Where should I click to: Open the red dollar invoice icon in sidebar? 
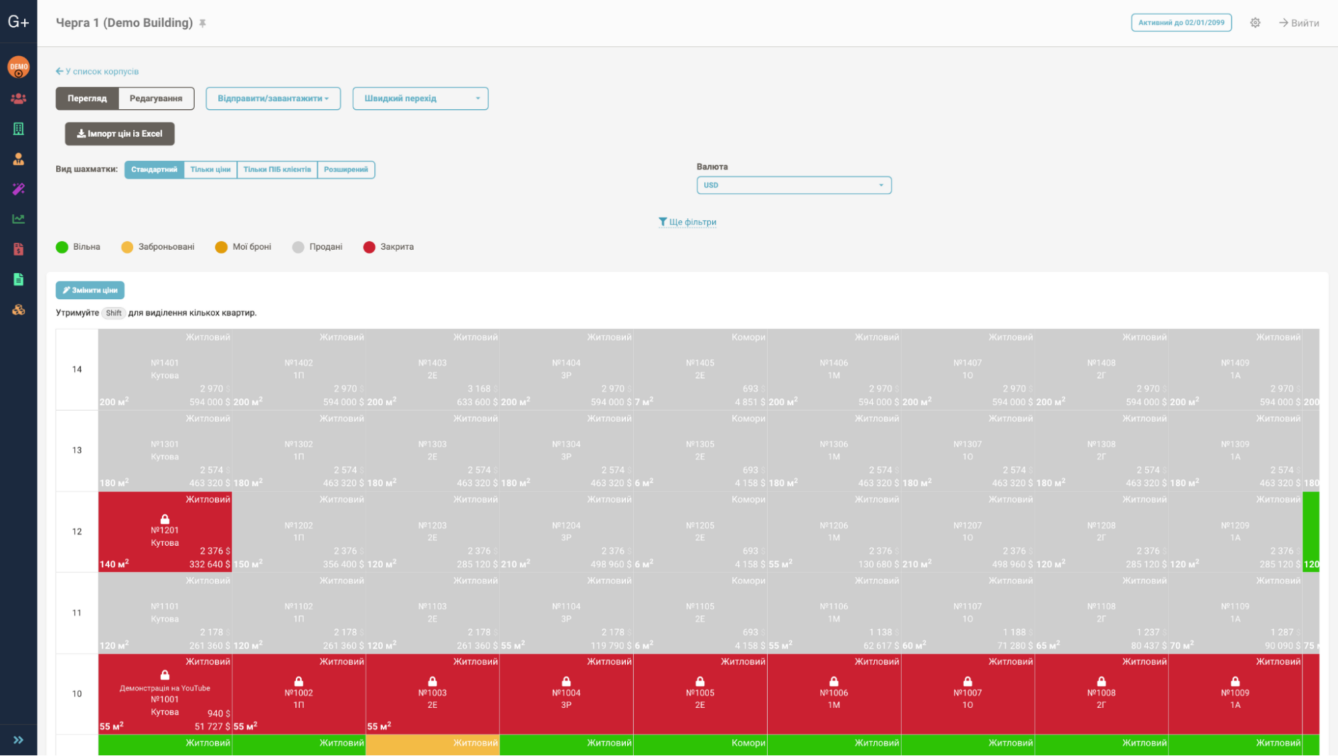tap(18, 249)
